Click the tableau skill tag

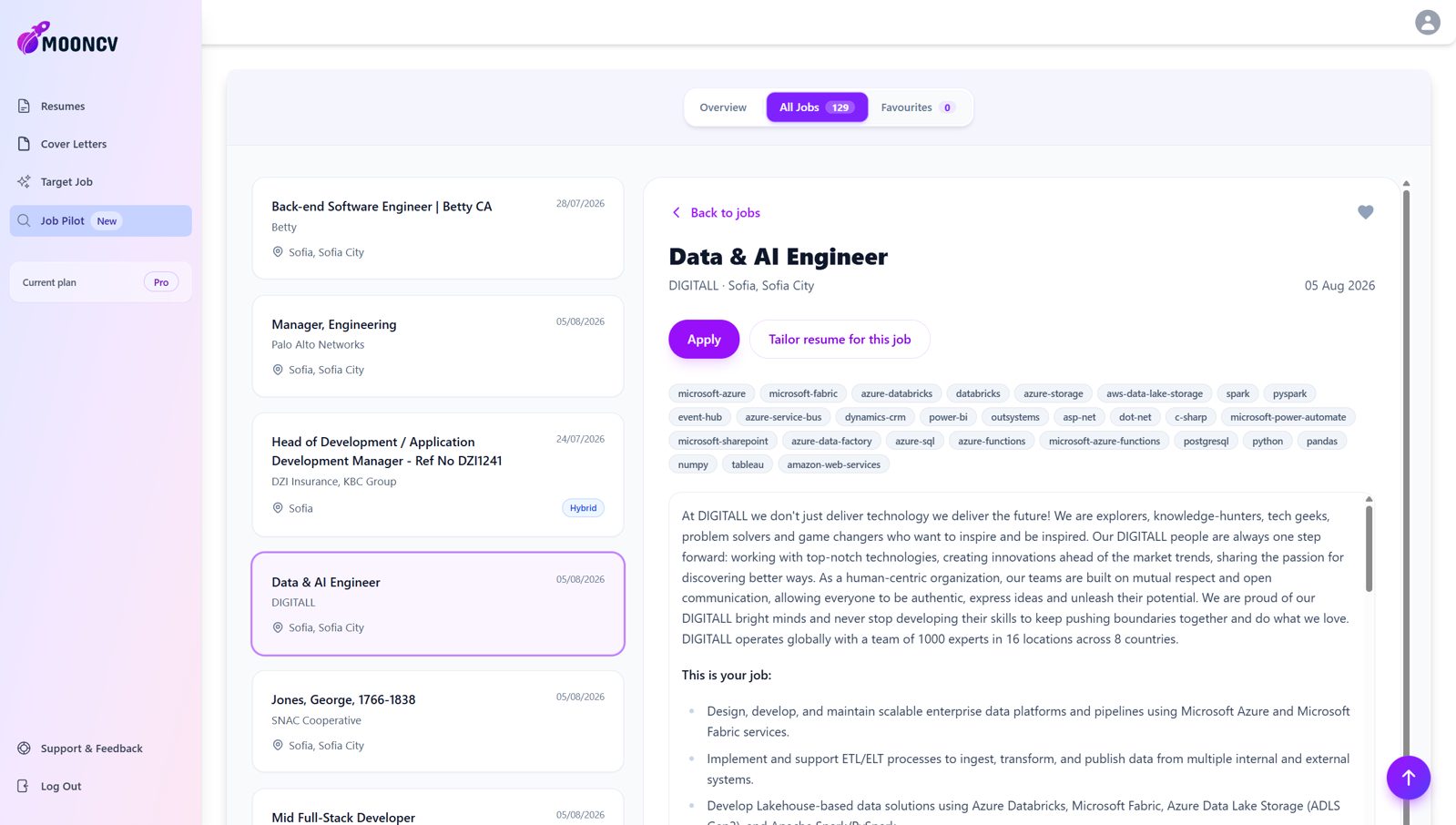click(x=748, y=464)
